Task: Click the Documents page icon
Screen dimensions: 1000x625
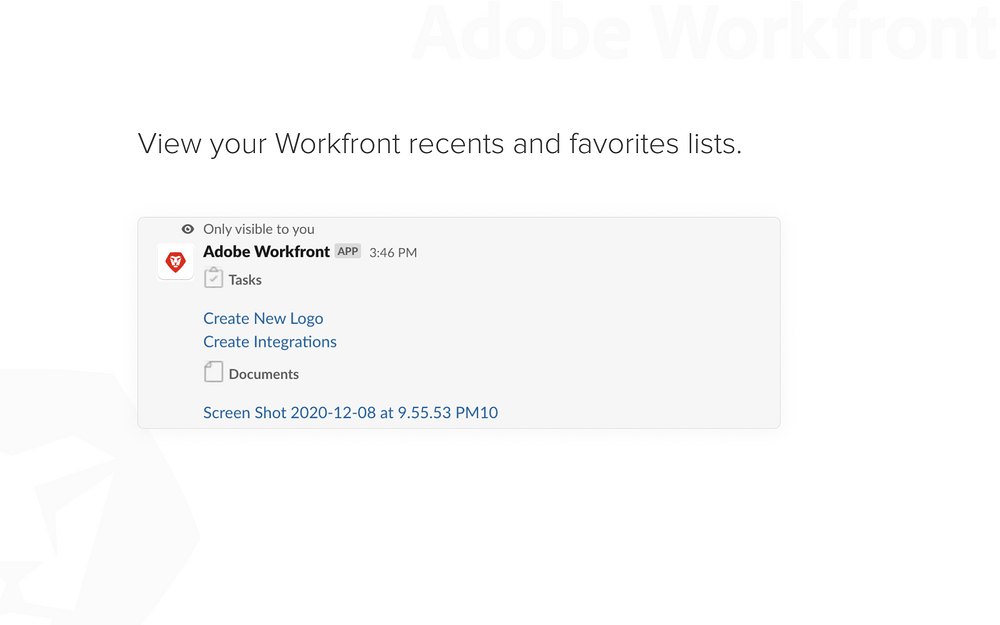Action: 214,372
